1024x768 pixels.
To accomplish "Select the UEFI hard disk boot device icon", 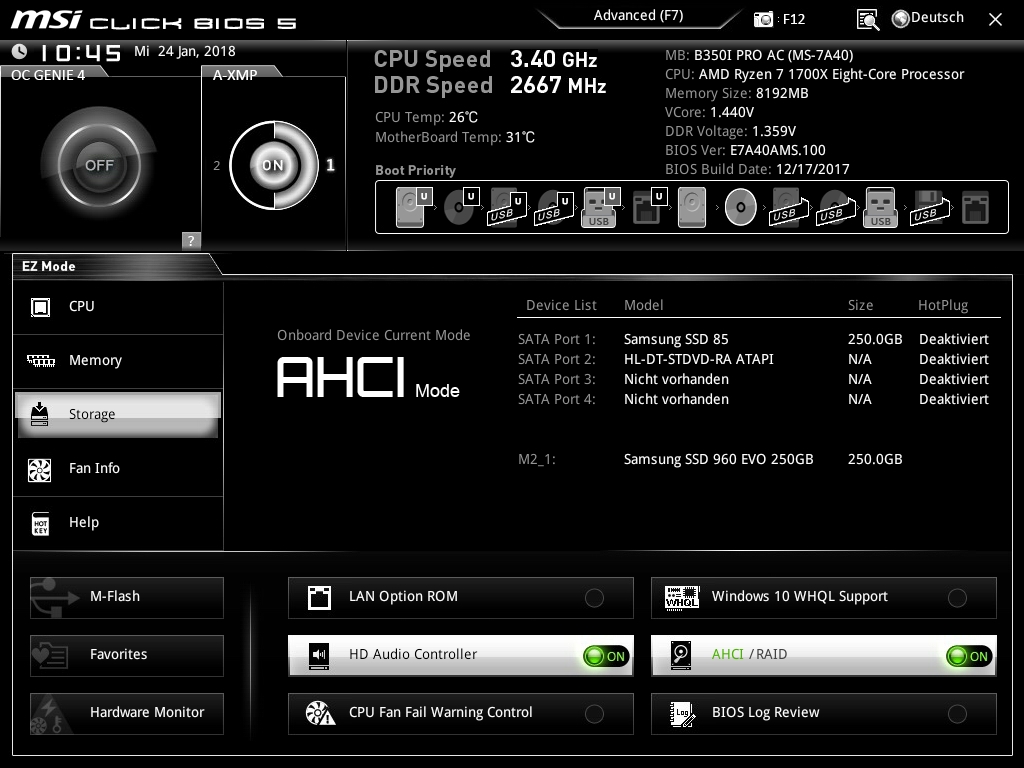I will (x=414, y=207).
